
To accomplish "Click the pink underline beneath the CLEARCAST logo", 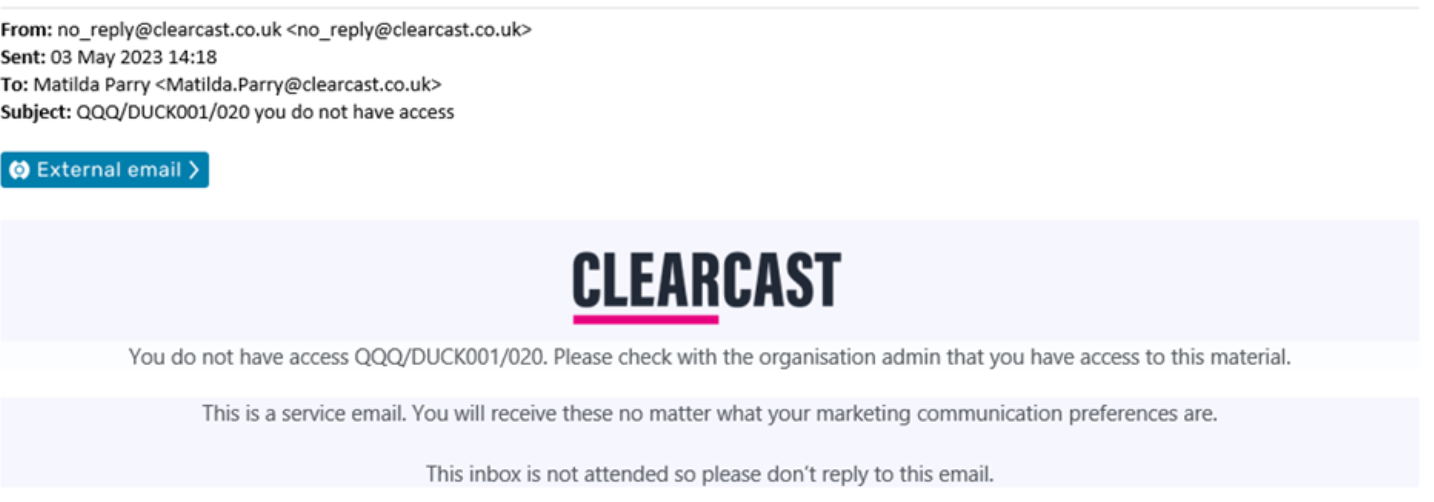I will 646,320.
